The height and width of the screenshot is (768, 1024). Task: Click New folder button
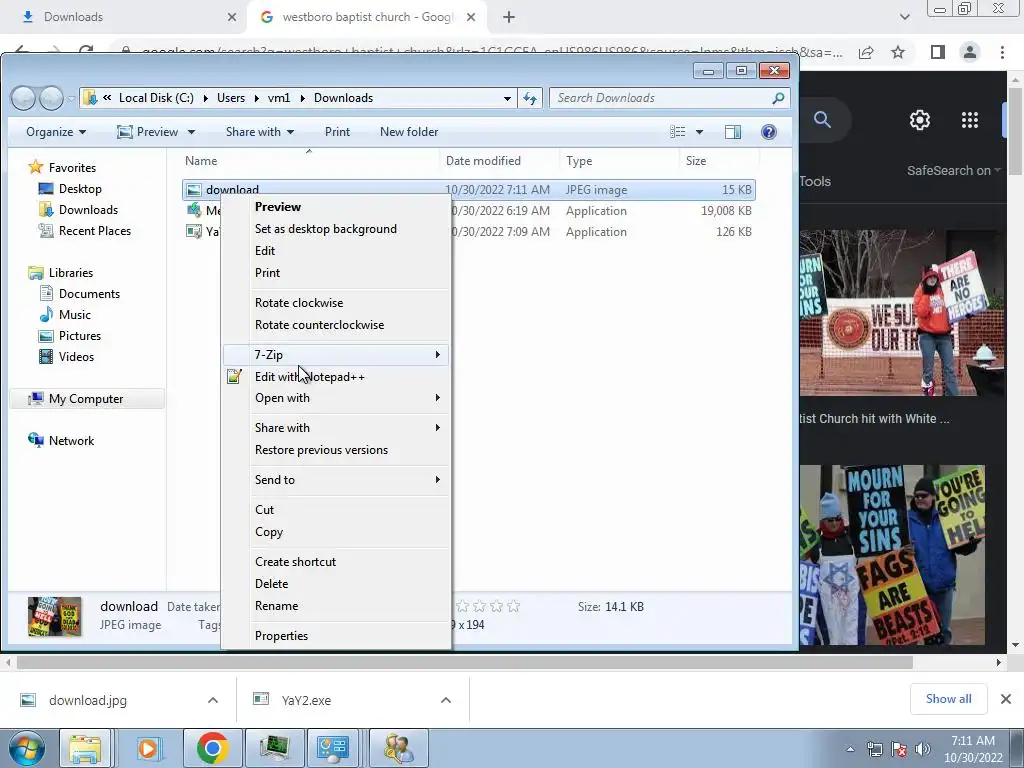click(409, 132)
